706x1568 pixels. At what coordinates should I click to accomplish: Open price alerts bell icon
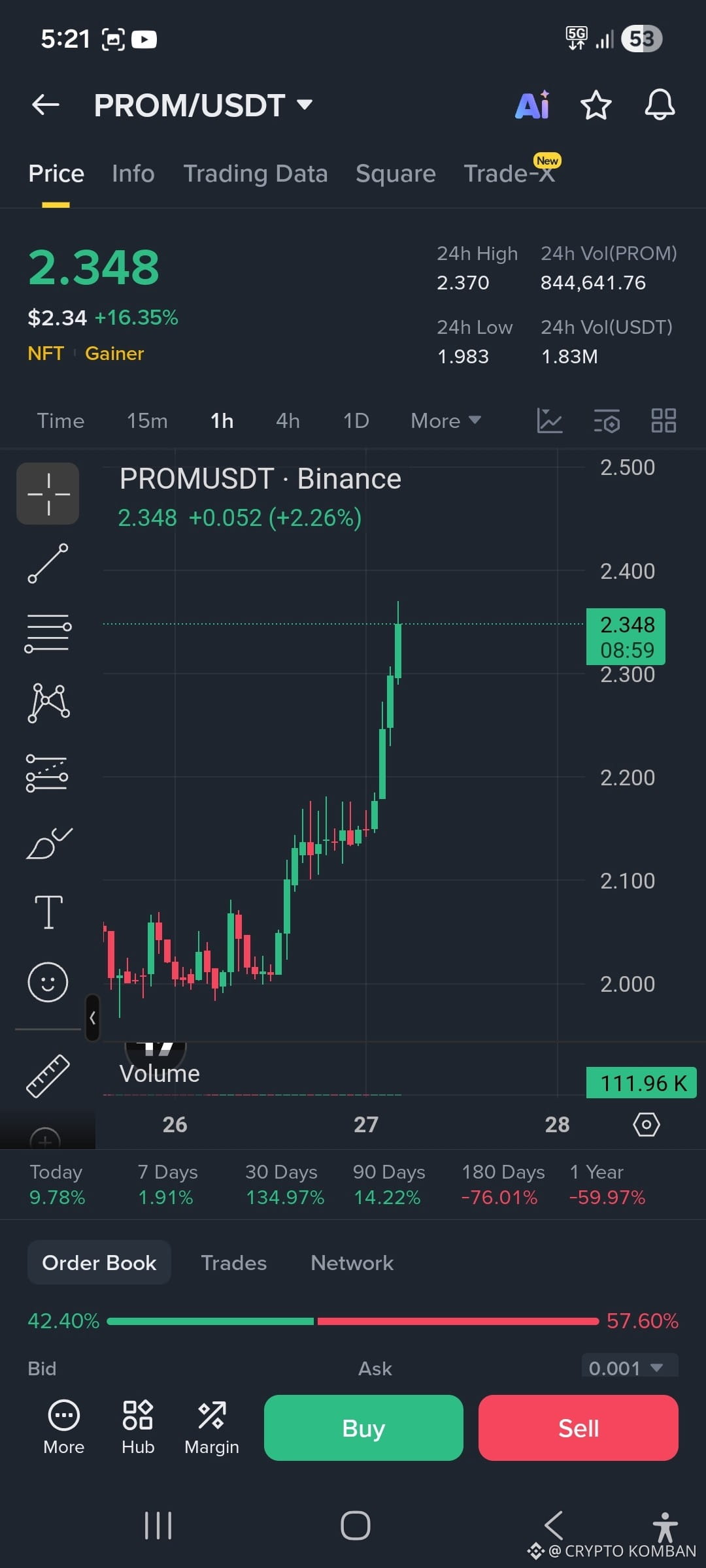[660, 105]
